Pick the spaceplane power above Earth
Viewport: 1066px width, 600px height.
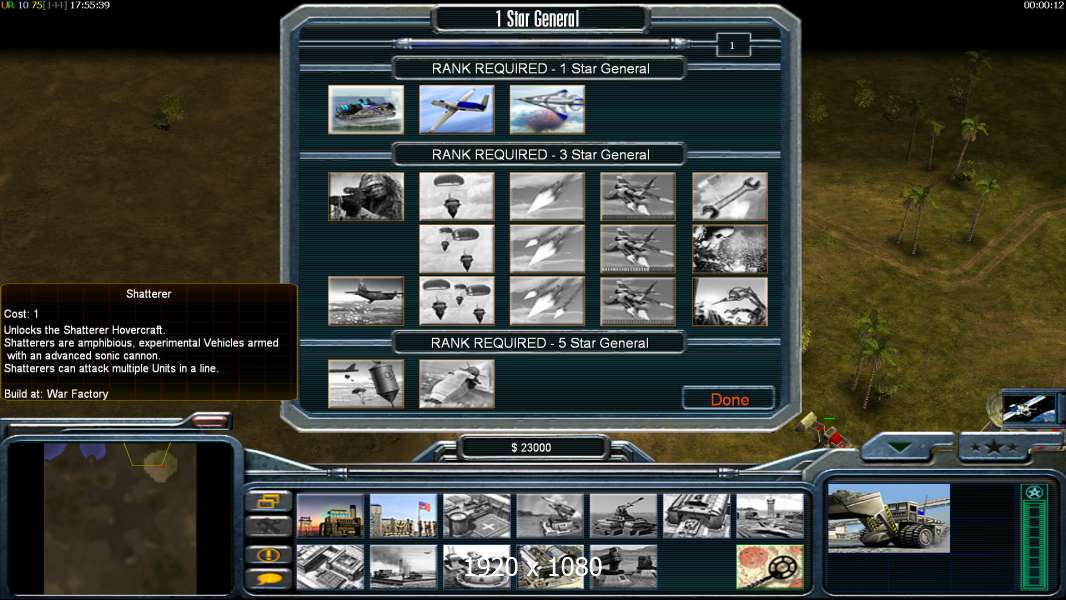[x=547, y=109]
